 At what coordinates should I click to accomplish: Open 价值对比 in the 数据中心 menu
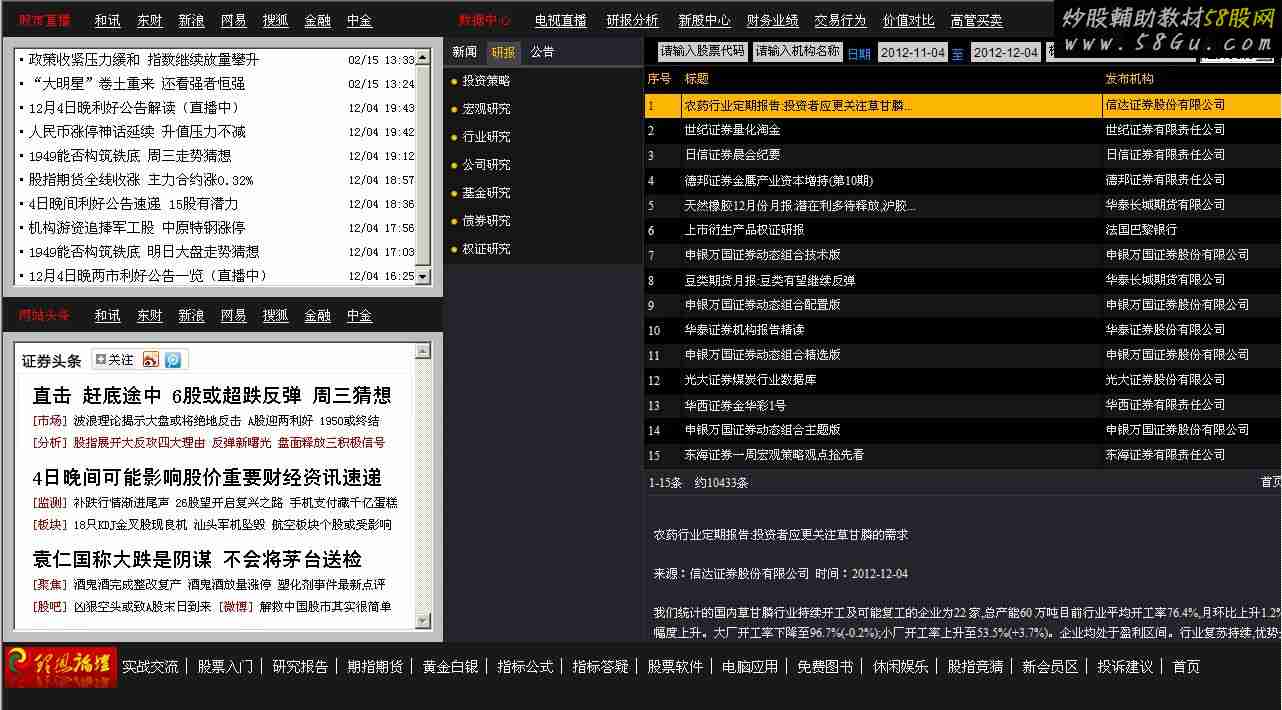[908, 21]
